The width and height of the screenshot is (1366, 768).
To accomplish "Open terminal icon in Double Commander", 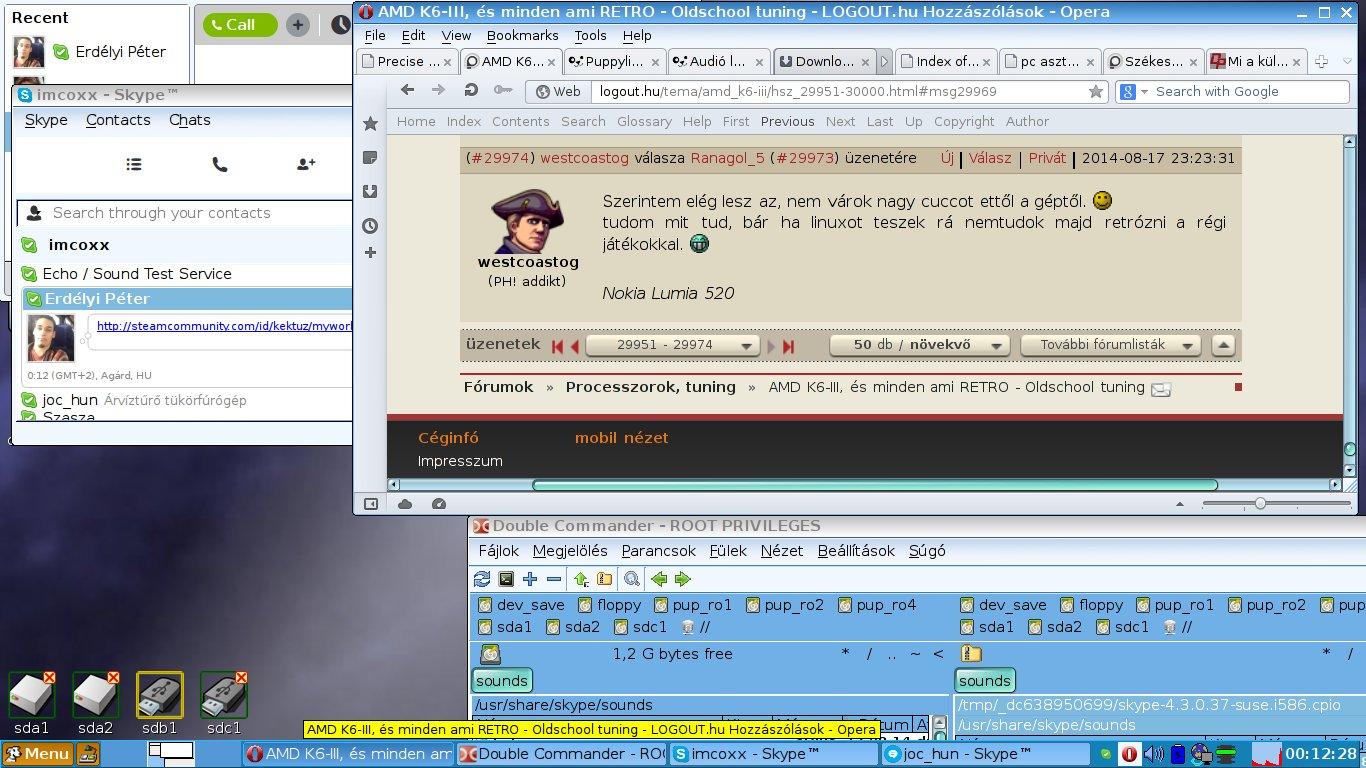I will pos(506,579).
